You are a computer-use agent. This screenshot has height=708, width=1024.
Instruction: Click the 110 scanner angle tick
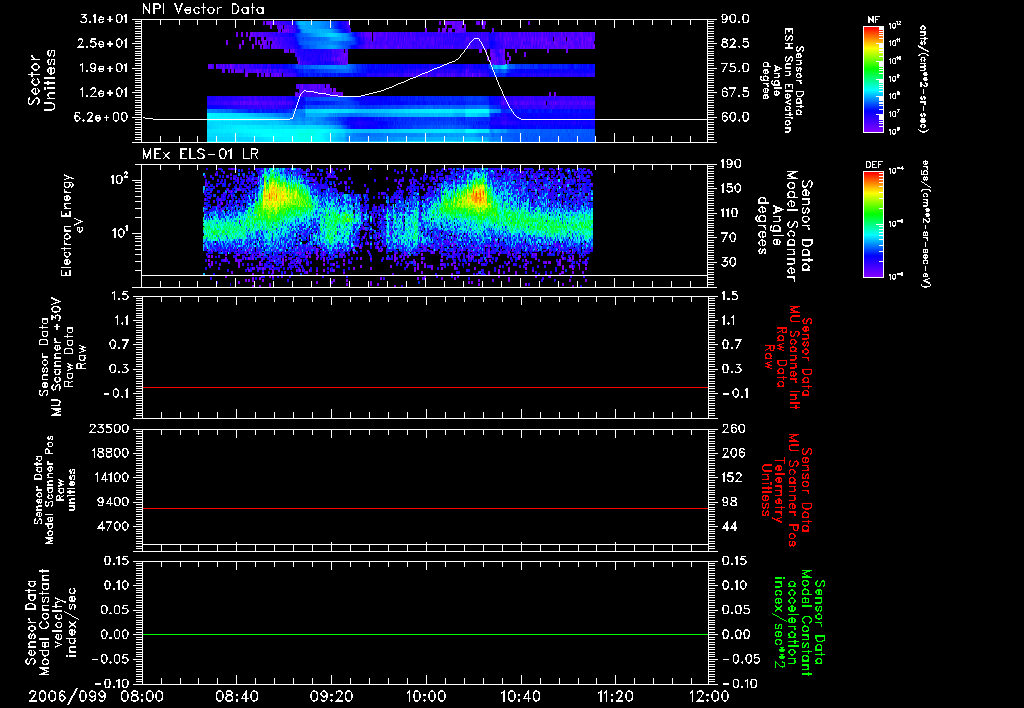click(x=731, y=214)
